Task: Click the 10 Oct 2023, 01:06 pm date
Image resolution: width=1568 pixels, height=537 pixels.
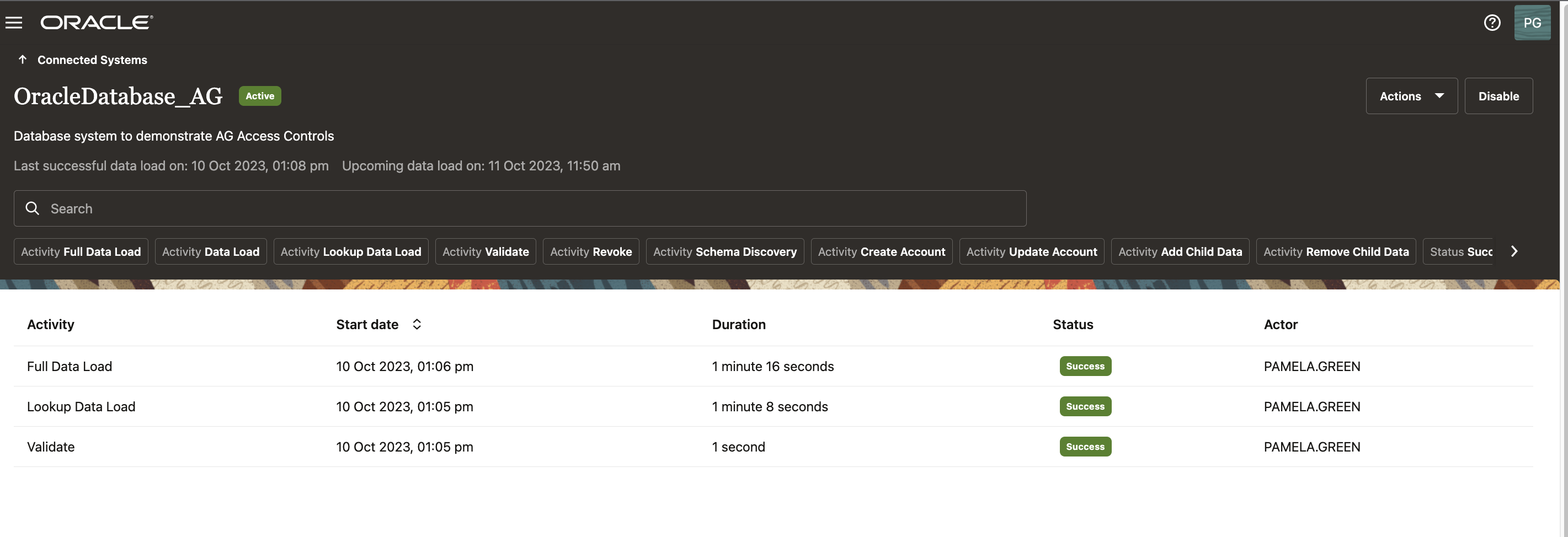Action: [405, 366]
